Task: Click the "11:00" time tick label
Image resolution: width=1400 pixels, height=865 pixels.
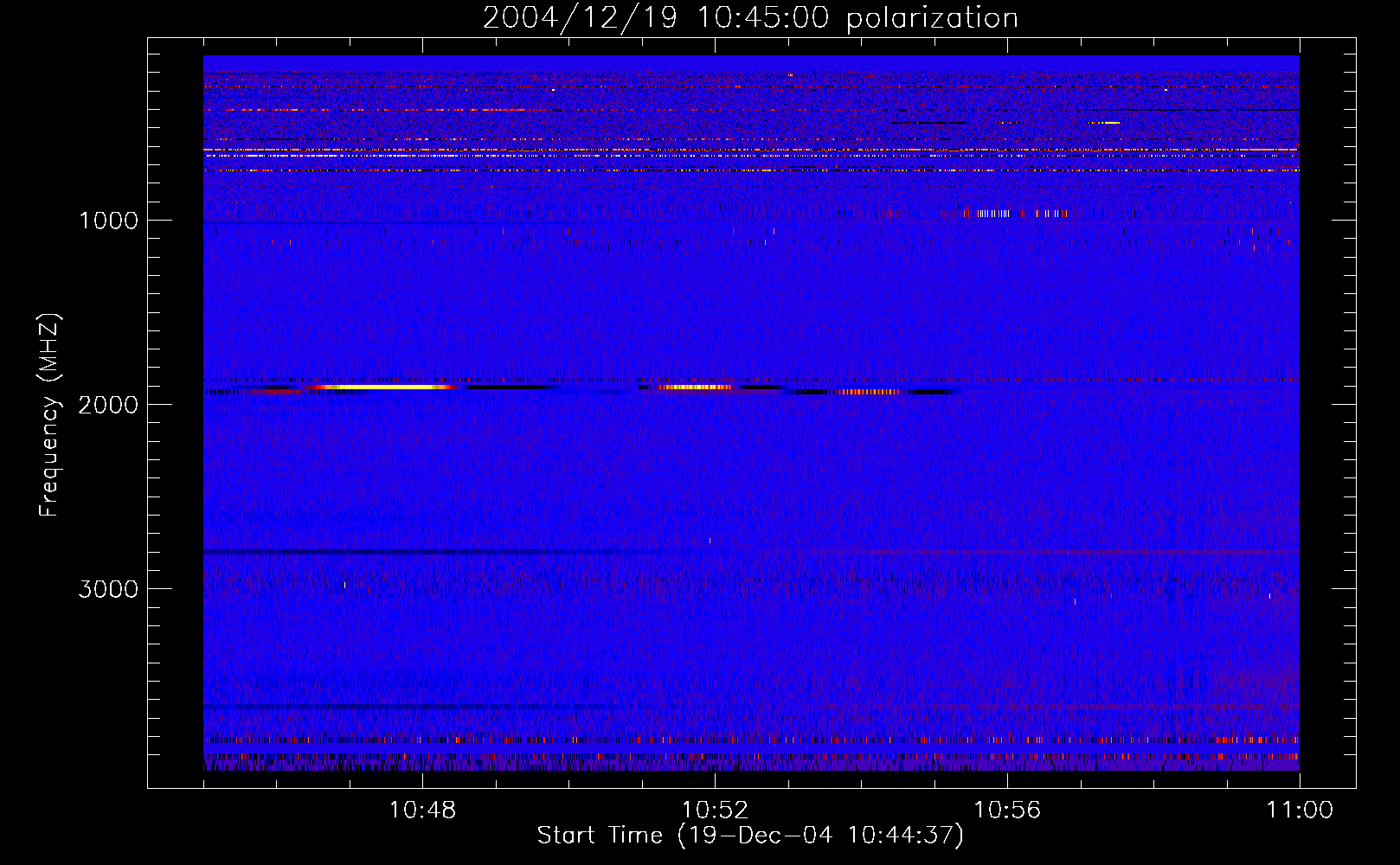Action: click(1300, 811)
